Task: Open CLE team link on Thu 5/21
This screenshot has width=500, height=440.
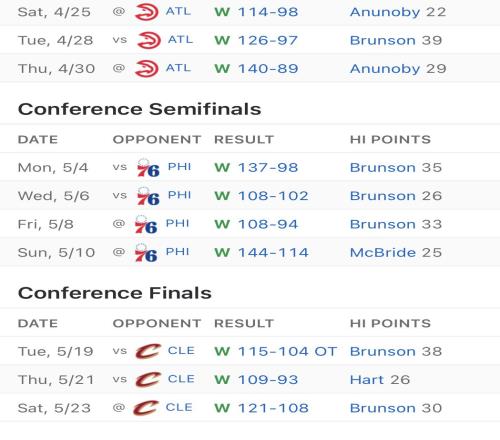Action: pyautogui.click(x=181, y=379)
